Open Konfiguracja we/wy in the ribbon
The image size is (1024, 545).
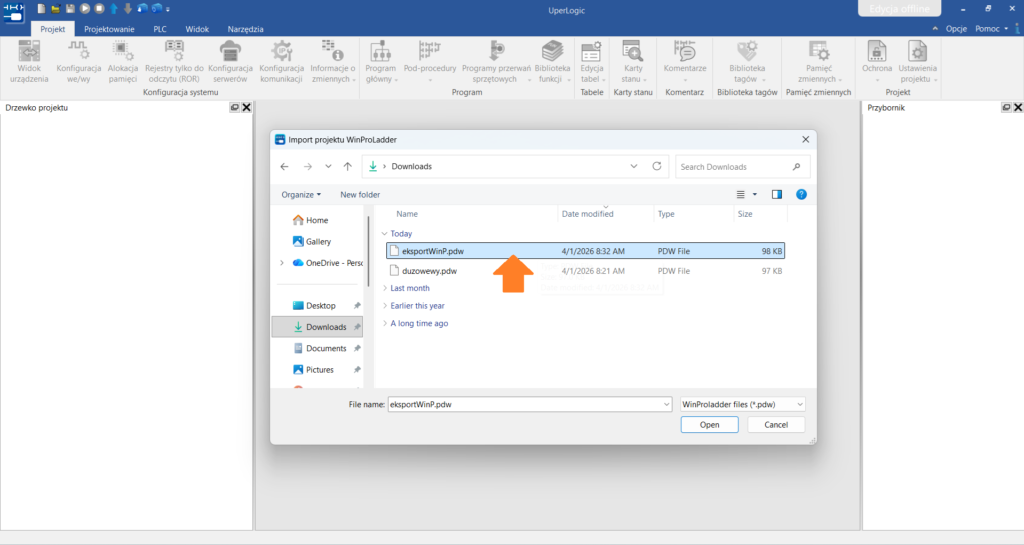(78, 62)
